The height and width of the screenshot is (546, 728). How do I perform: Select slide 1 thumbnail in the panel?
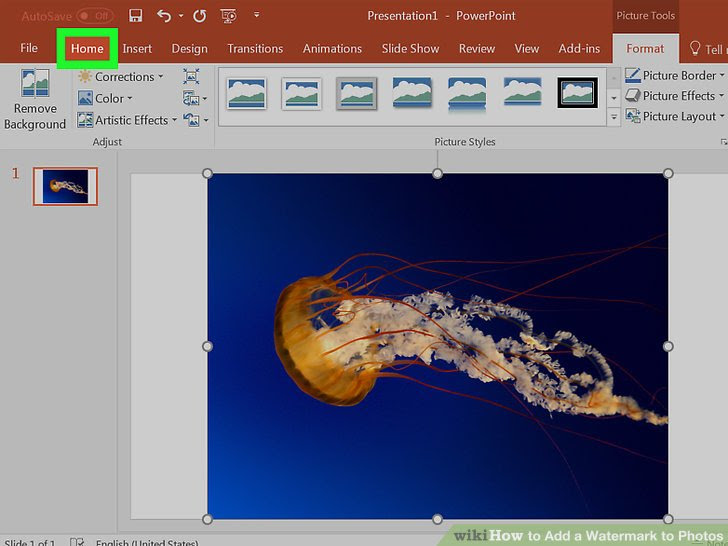tap(65, 186)
